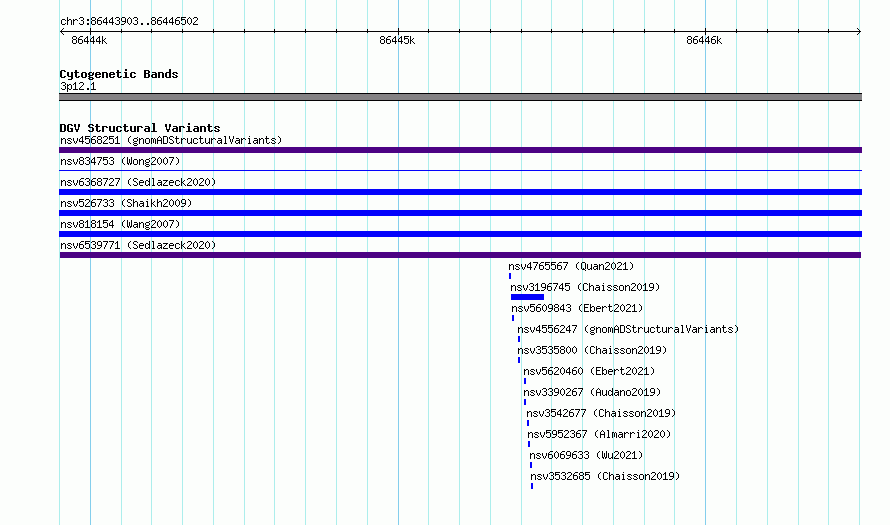Viewport: 890px width, 525px height.
Task: Click the 86446k ruler tick label
Action: click(704, 40)
